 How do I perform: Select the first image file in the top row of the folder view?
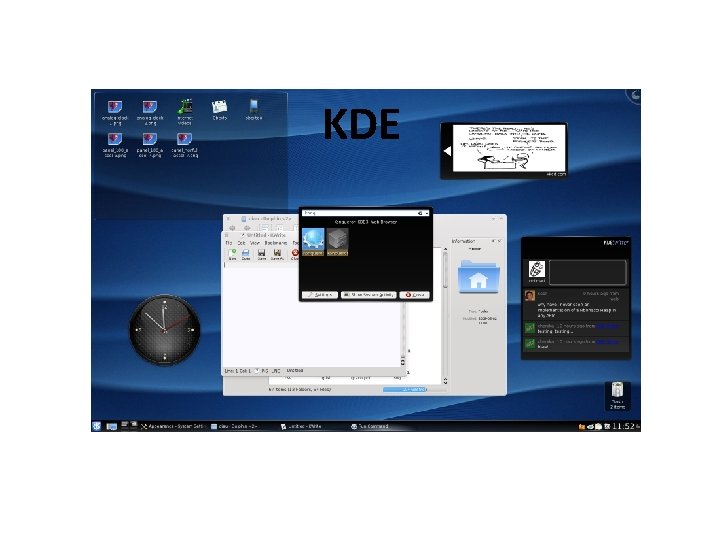click(115, 112)
